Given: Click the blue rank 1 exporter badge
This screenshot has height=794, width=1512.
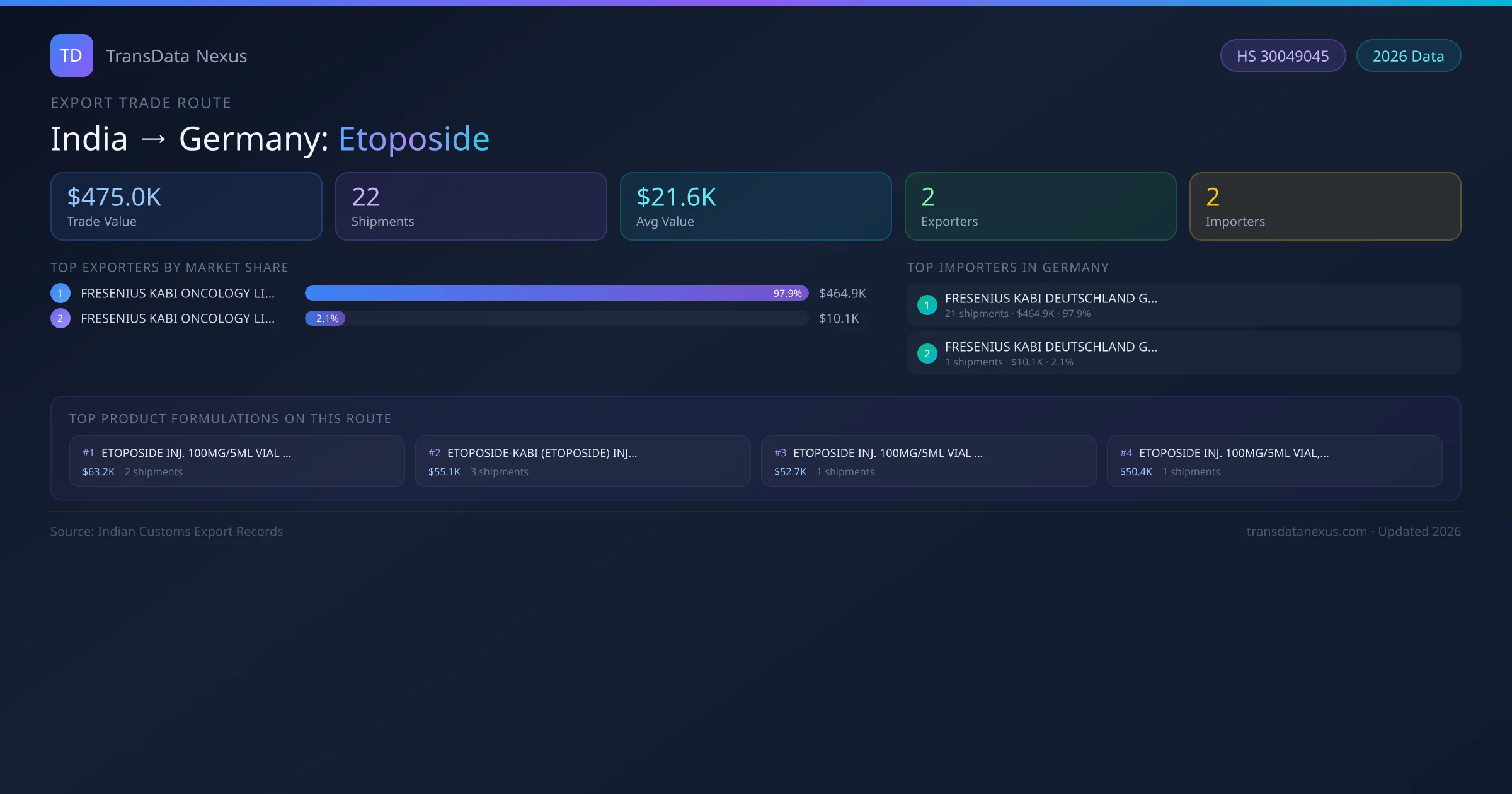Looking at the screenshot, I should (x=60, y=293).
